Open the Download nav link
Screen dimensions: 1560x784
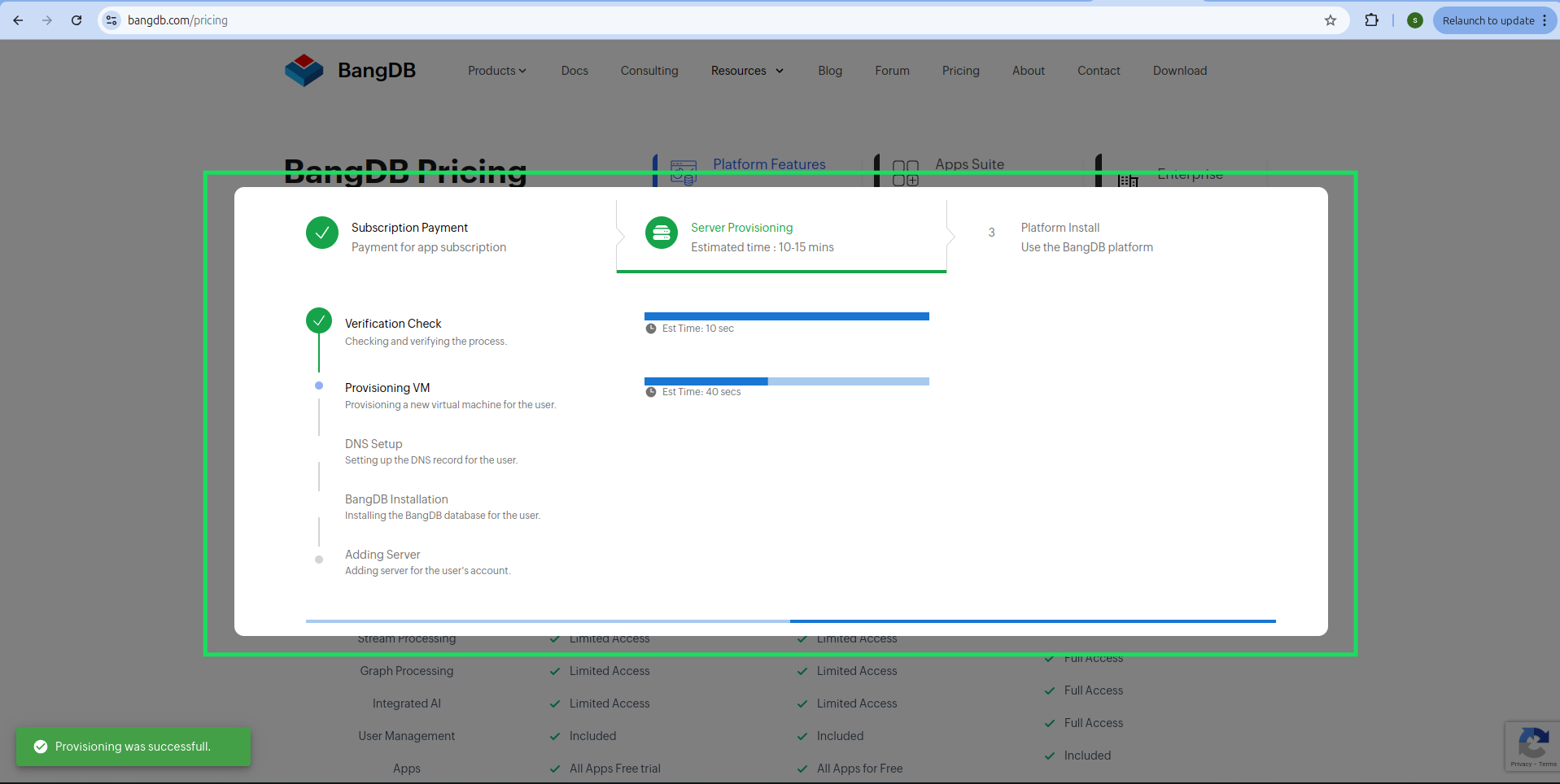coord(1180,71)
